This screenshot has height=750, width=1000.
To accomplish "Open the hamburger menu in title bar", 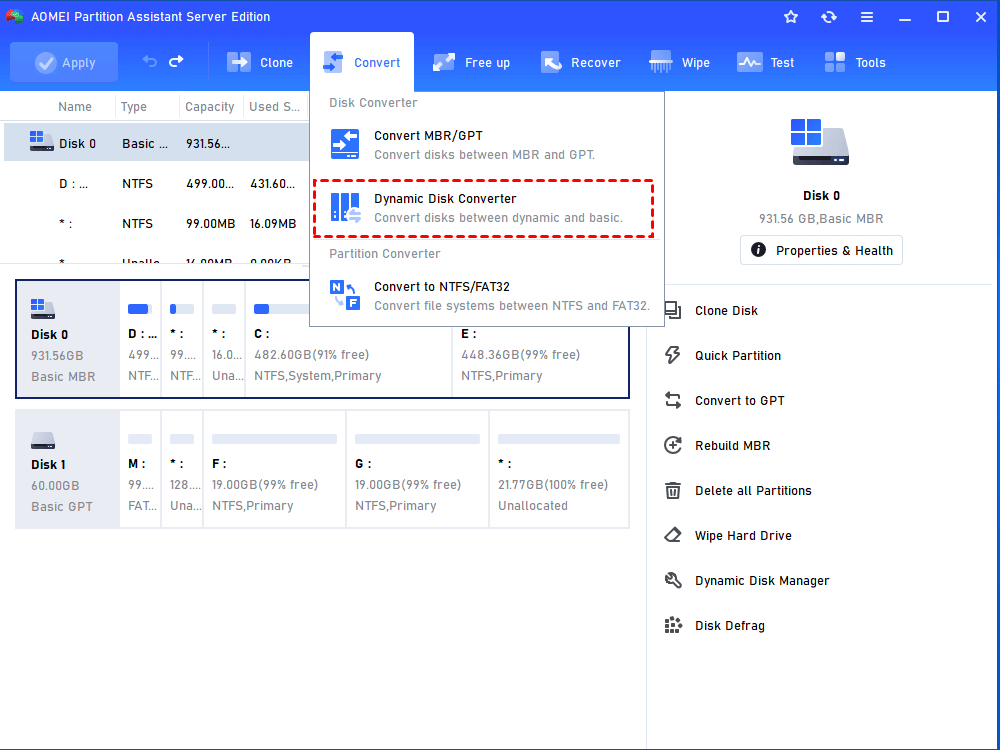I will point(866,17).
